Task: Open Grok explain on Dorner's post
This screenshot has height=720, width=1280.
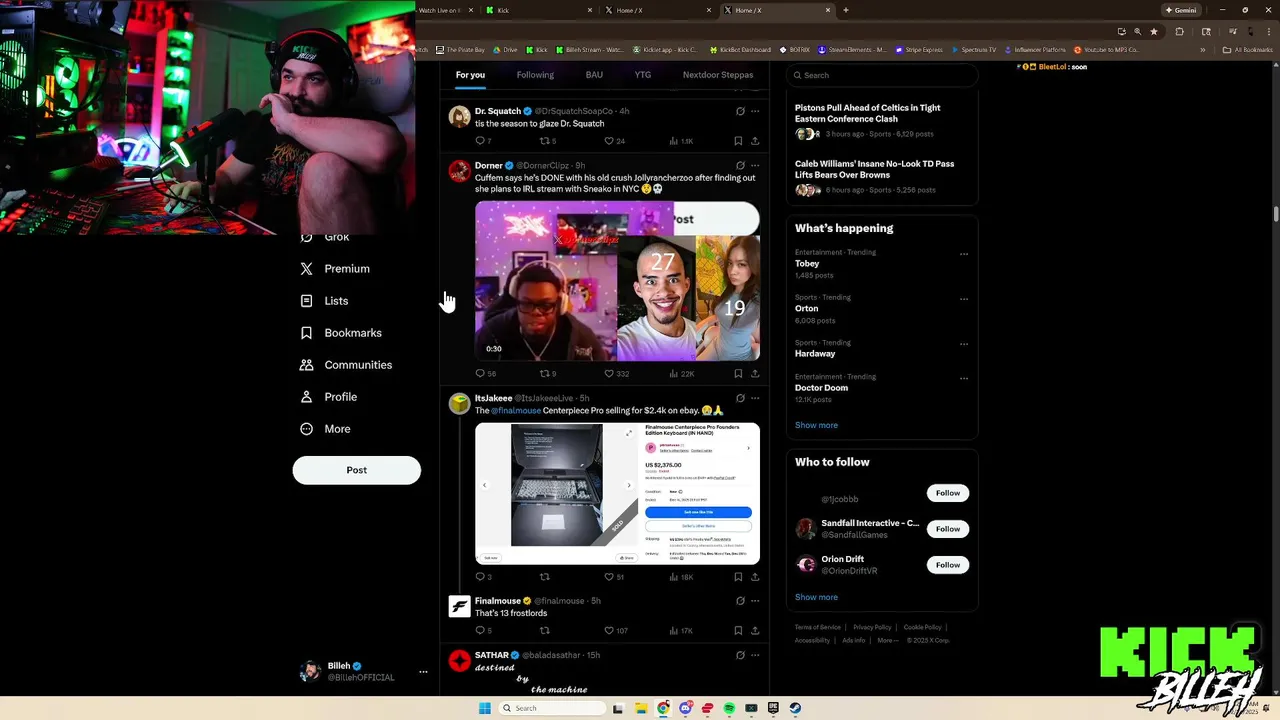Action: [740, 166]
